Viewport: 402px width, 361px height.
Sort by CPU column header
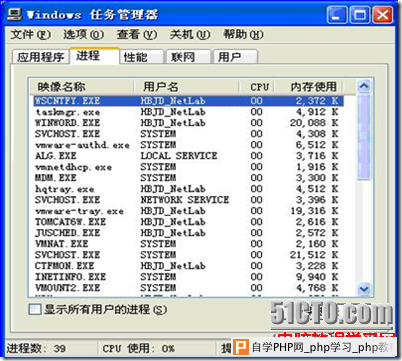click(x=257, y=87)
